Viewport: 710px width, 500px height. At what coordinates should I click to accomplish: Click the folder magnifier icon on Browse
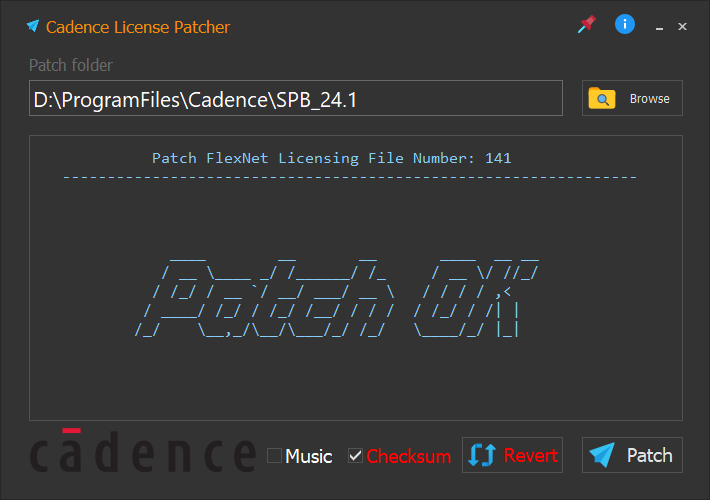pos(602,98)
